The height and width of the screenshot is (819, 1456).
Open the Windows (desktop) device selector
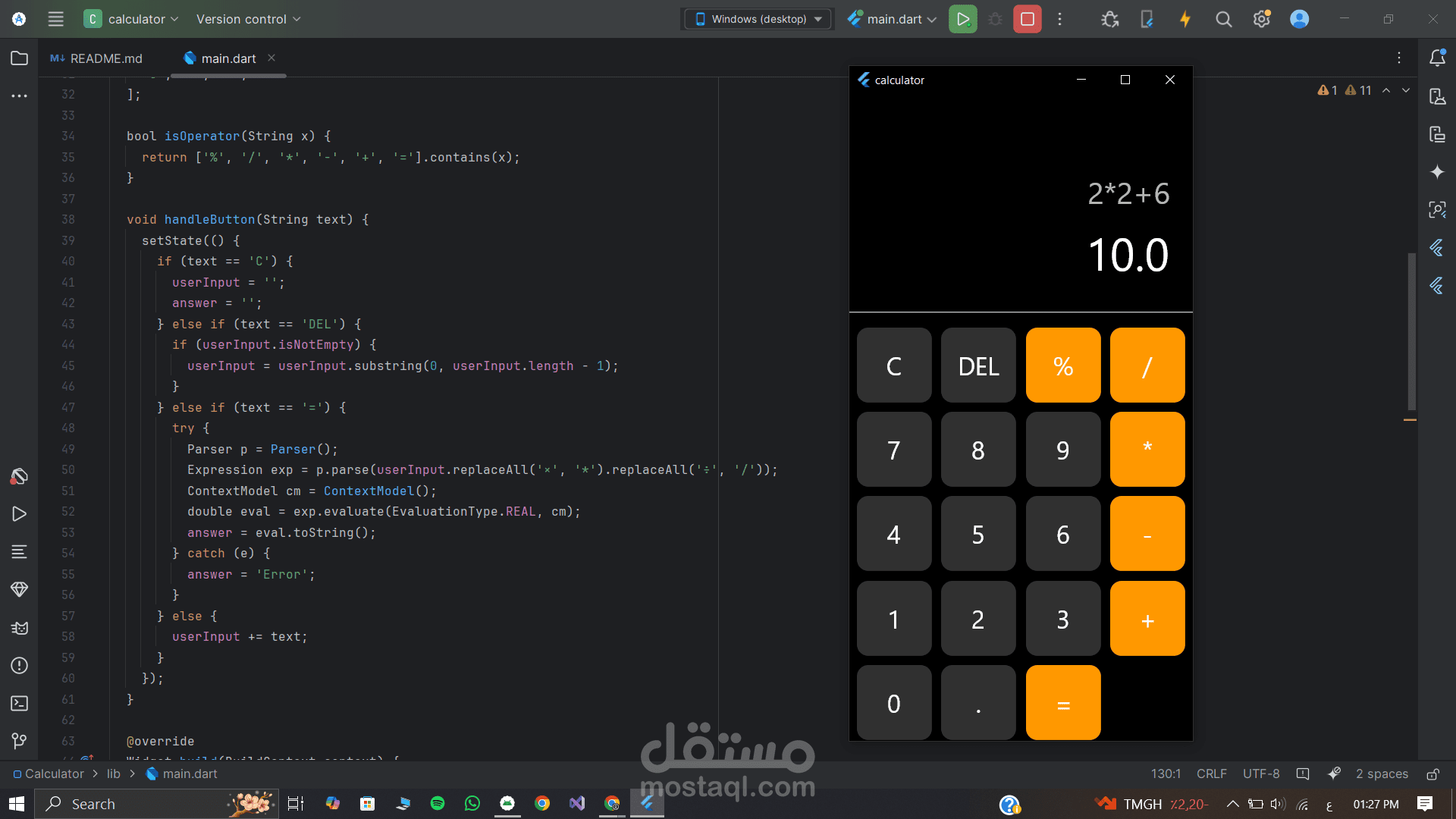point(756,19)
